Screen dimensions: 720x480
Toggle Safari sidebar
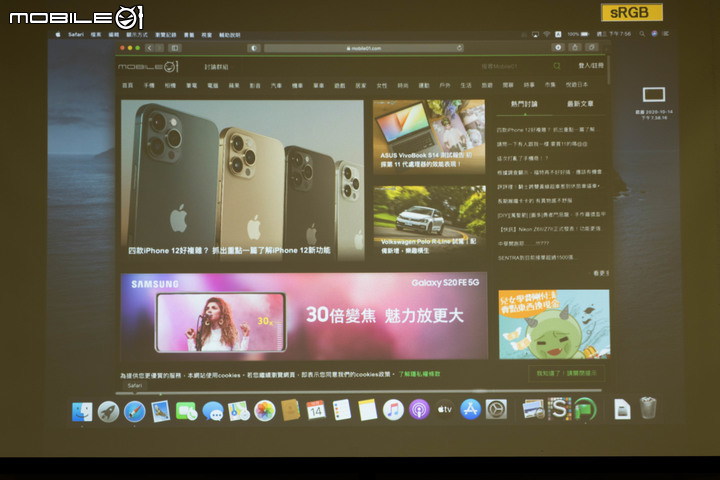174,48
